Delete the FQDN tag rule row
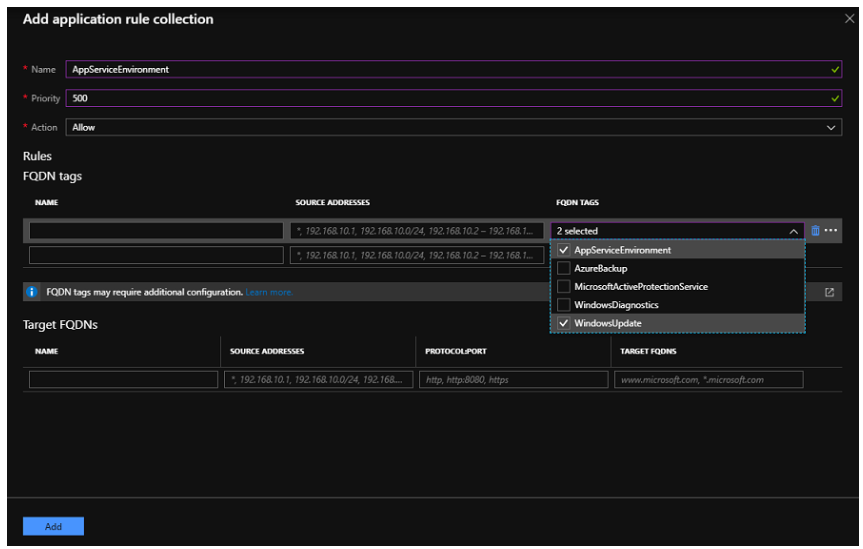863x549 pixels. tap(815, 231)
